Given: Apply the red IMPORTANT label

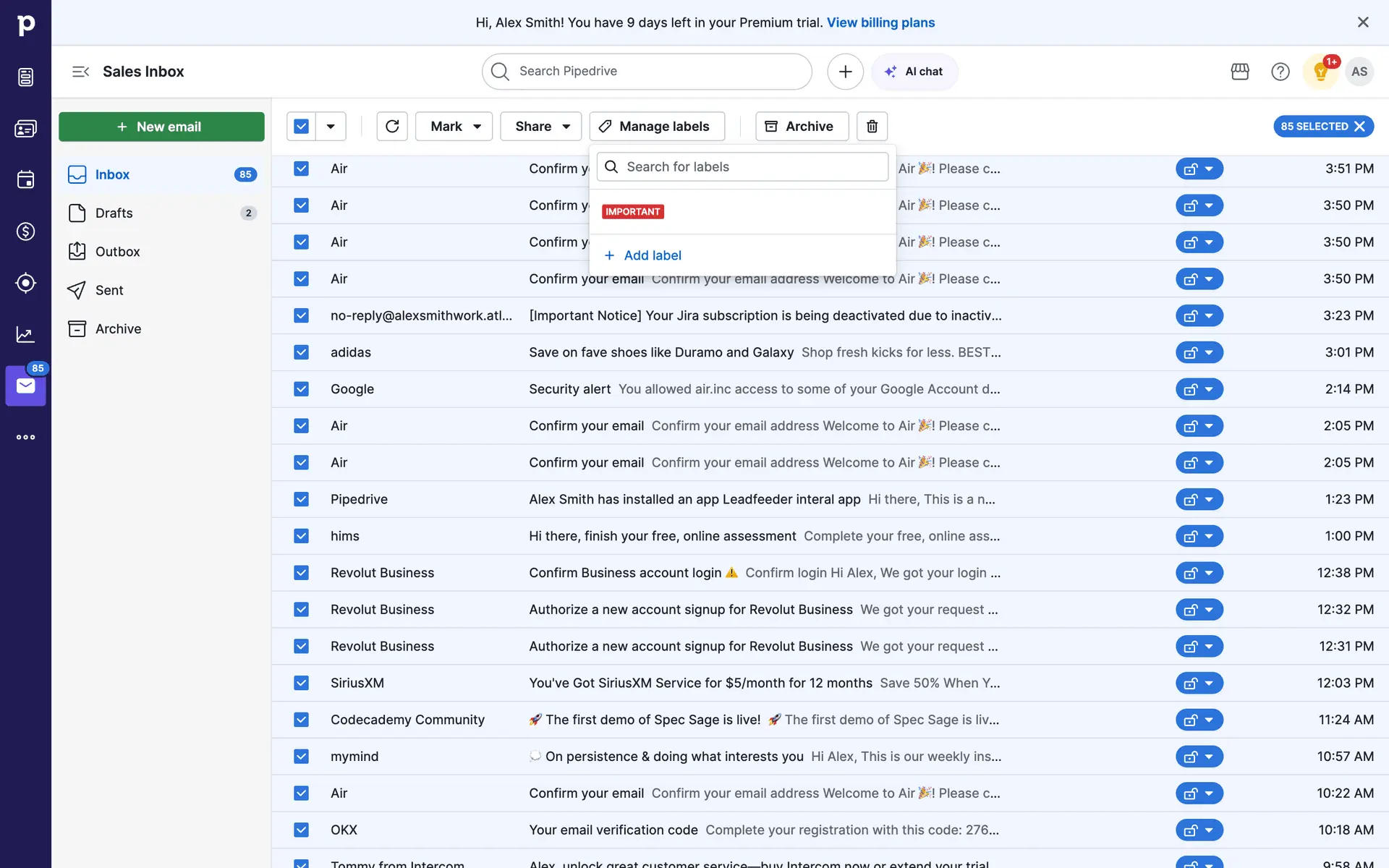Looking at the screenshot, I should (633, 212).
